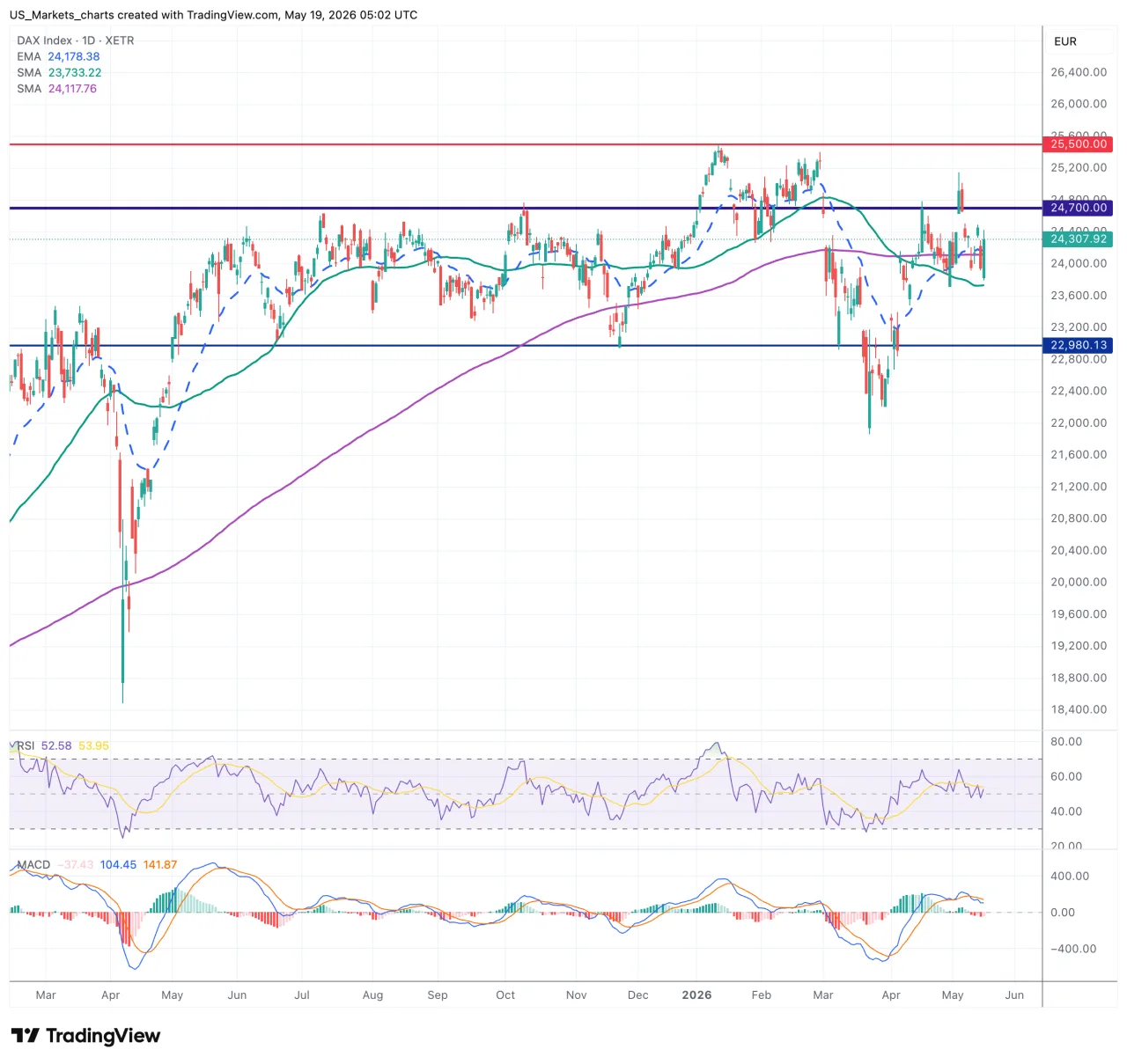Click the MACD indicator label
Image resolution: width=1127 pixels, height=1064 pixels.
pyautogui.click(x=33, y=864)
